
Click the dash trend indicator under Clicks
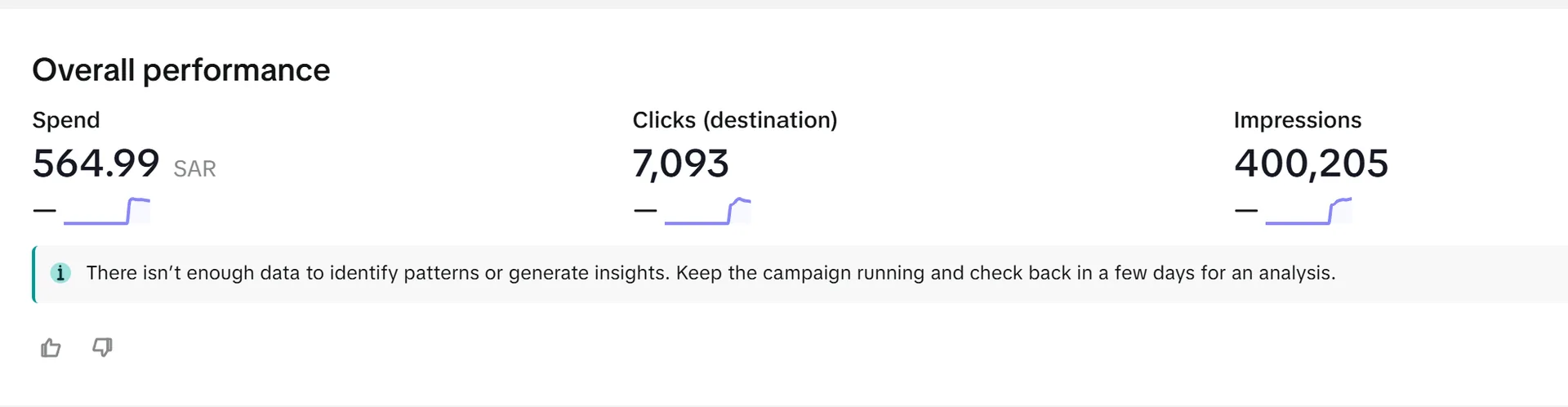[x=645, y=211]
